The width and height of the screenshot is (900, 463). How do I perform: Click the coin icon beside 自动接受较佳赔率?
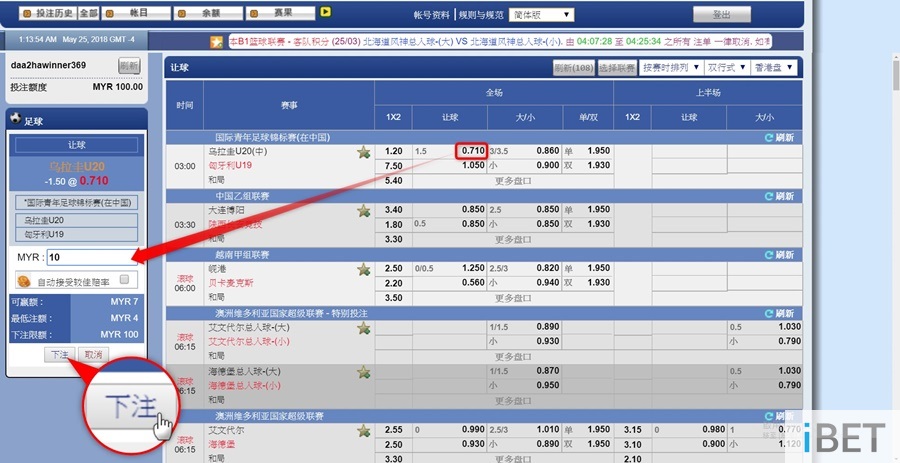pos(24,281)
